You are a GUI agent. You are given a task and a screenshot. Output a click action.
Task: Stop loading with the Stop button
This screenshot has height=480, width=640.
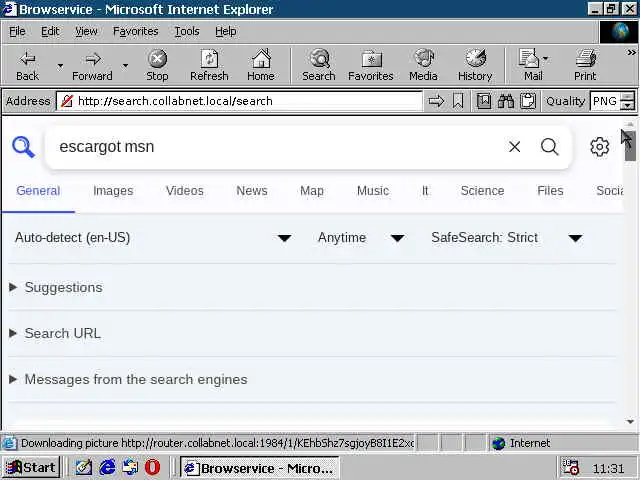(157, 66)
